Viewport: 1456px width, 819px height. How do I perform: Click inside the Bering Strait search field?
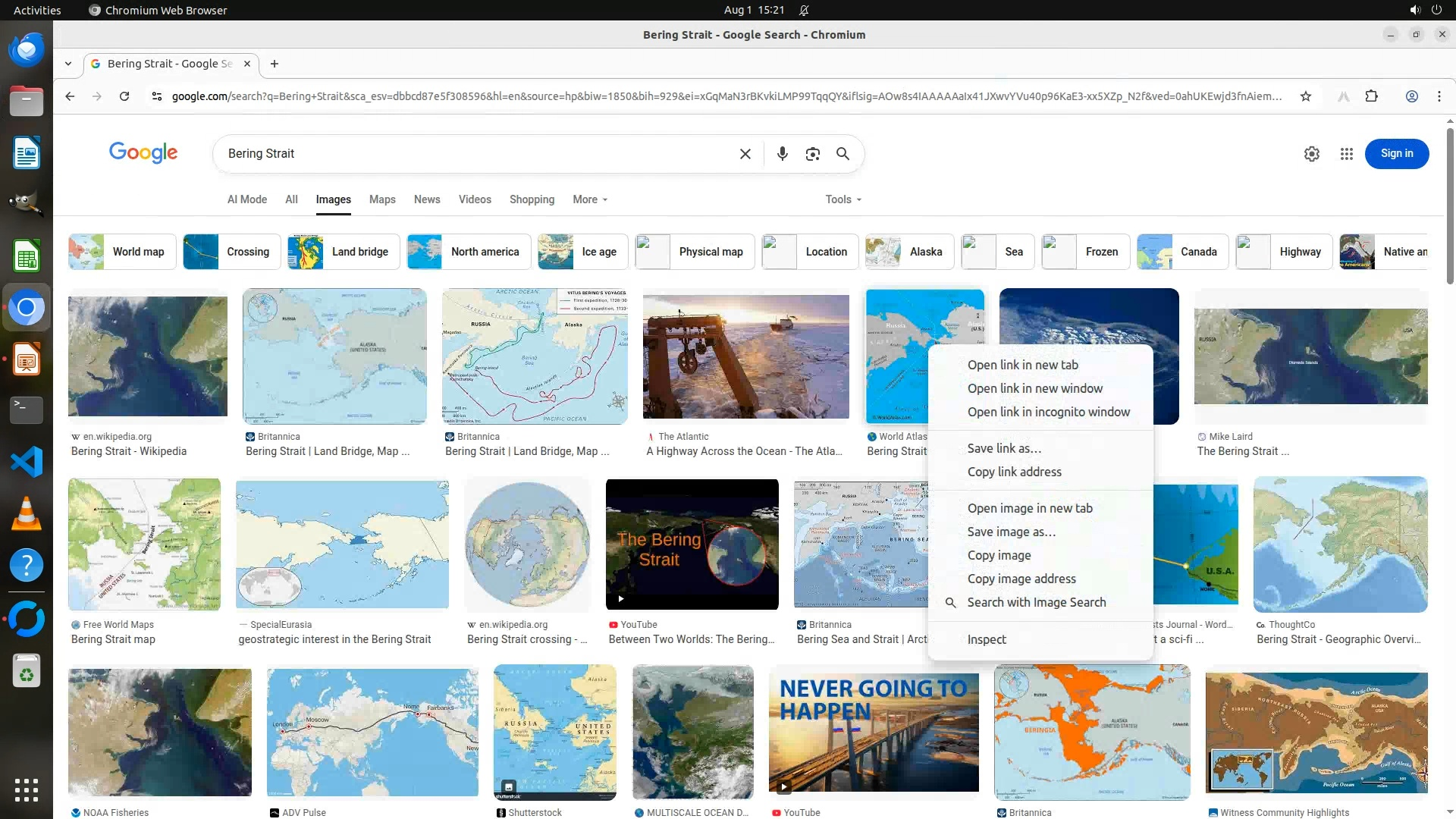(x=478, y=154)
